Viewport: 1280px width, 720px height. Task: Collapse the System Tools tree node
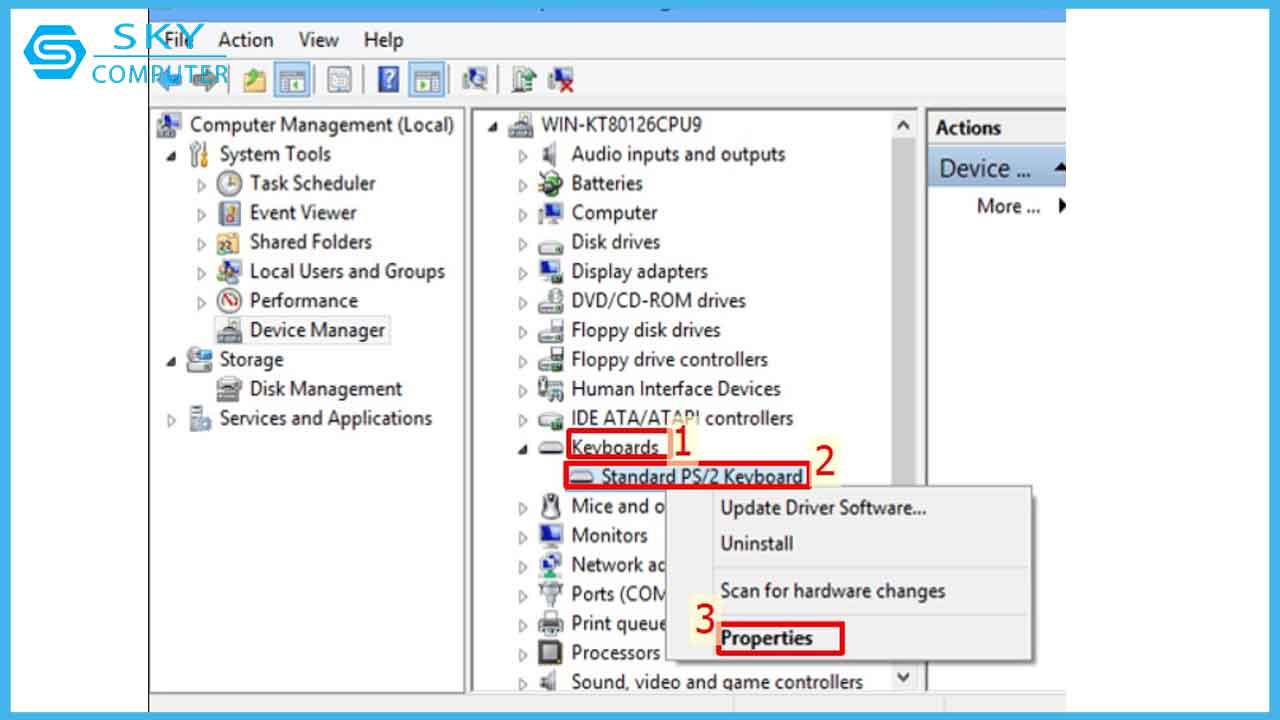[x=171, y=156]
